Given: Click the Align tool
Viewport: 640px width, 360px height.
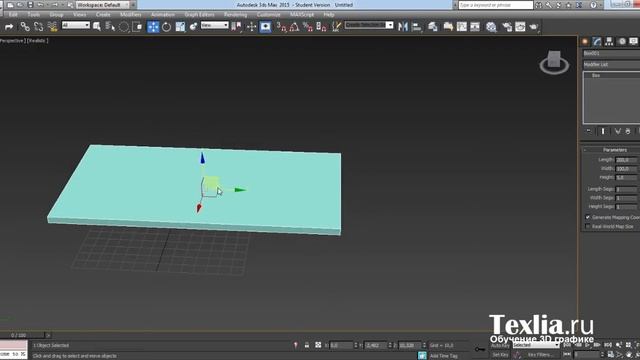Looking at the screenshot, I should pyautogui.click(x=417, y=27).
